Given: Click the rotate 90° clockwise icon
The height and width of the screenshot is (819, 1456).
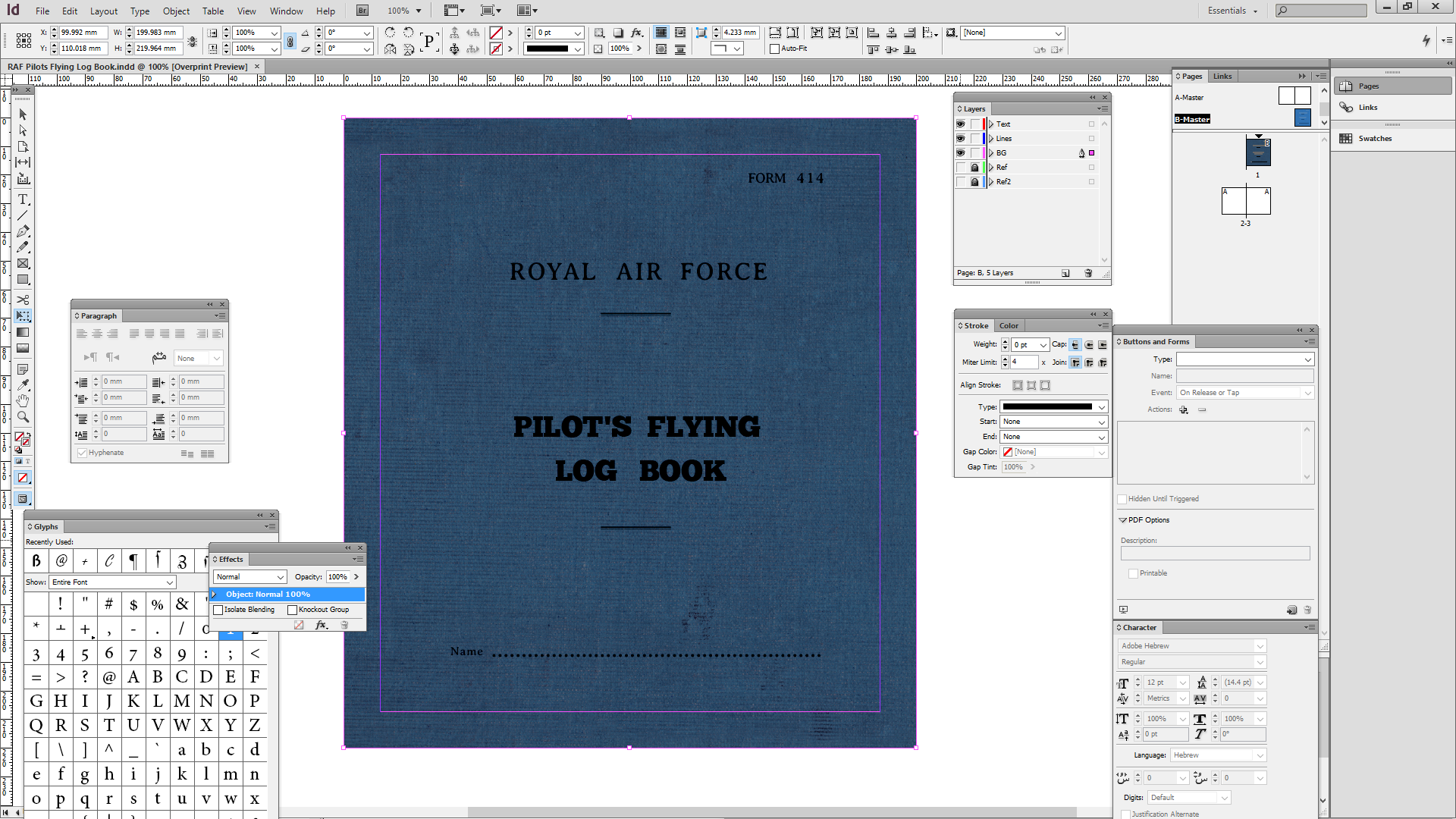Looking at the screenshot, I should [x=390, y=33].
